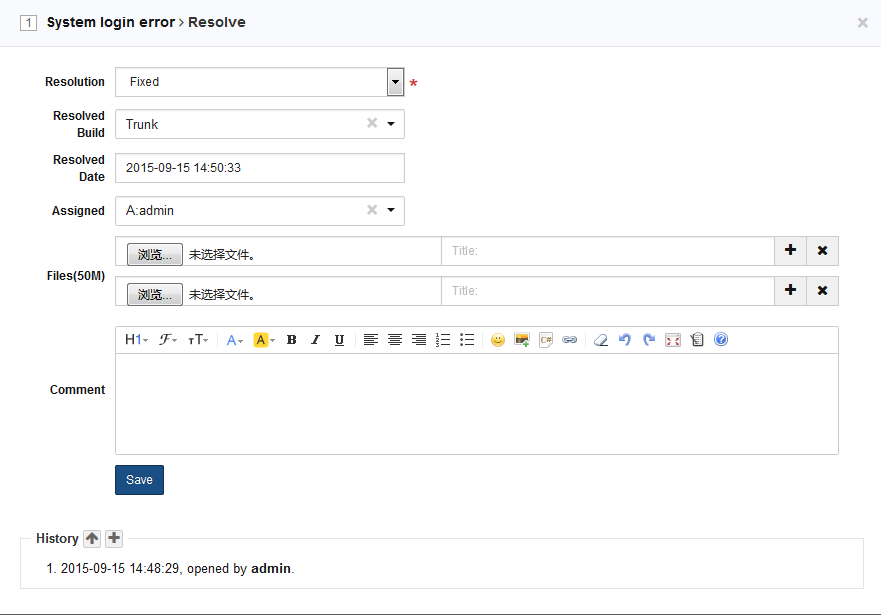Image resolution: width=881 pixels, height=615 pixels.
Task: Toggle fullscreen mode for comment editor
Action: click(673, 340)
